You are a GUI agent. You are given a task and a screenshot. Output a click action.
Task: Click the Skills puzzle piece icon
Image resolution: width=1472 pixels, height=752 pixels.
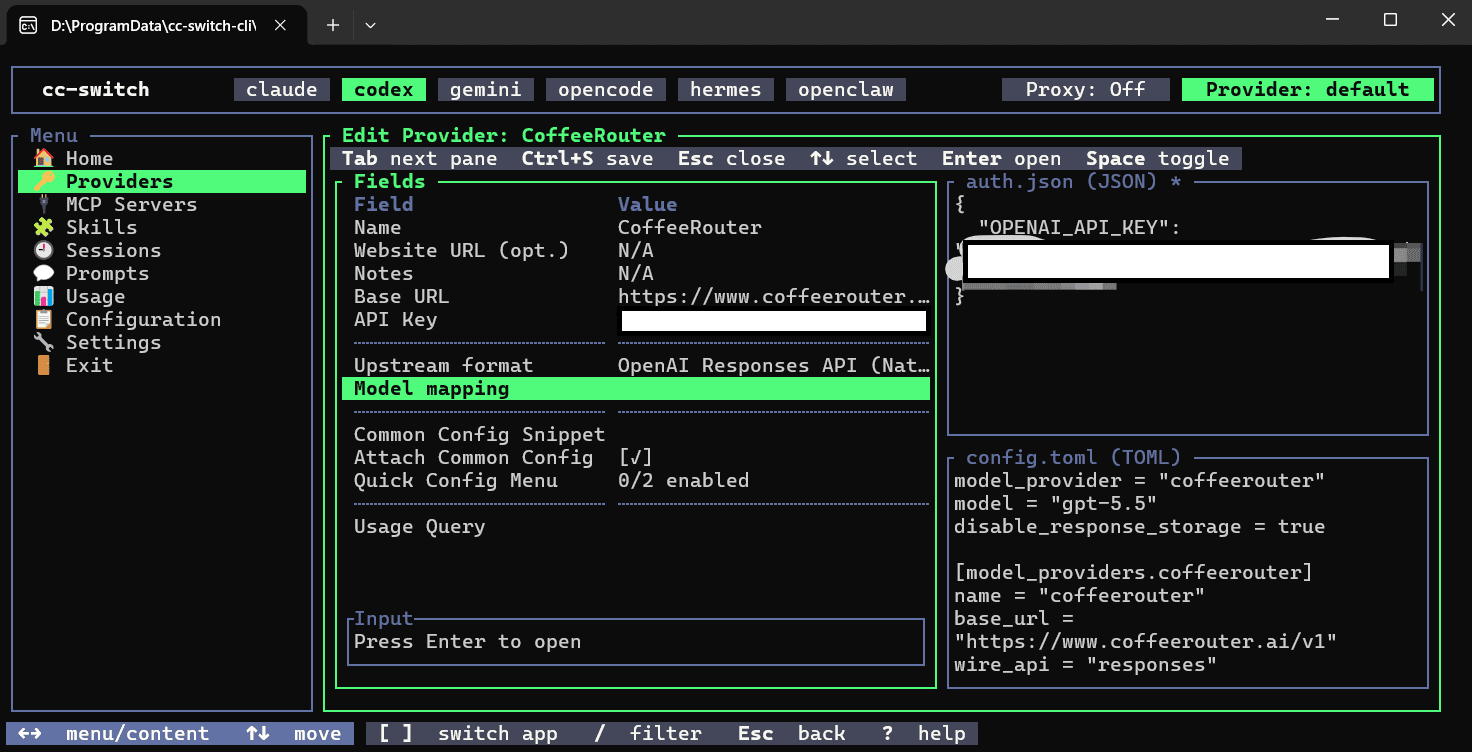(43, 227)
